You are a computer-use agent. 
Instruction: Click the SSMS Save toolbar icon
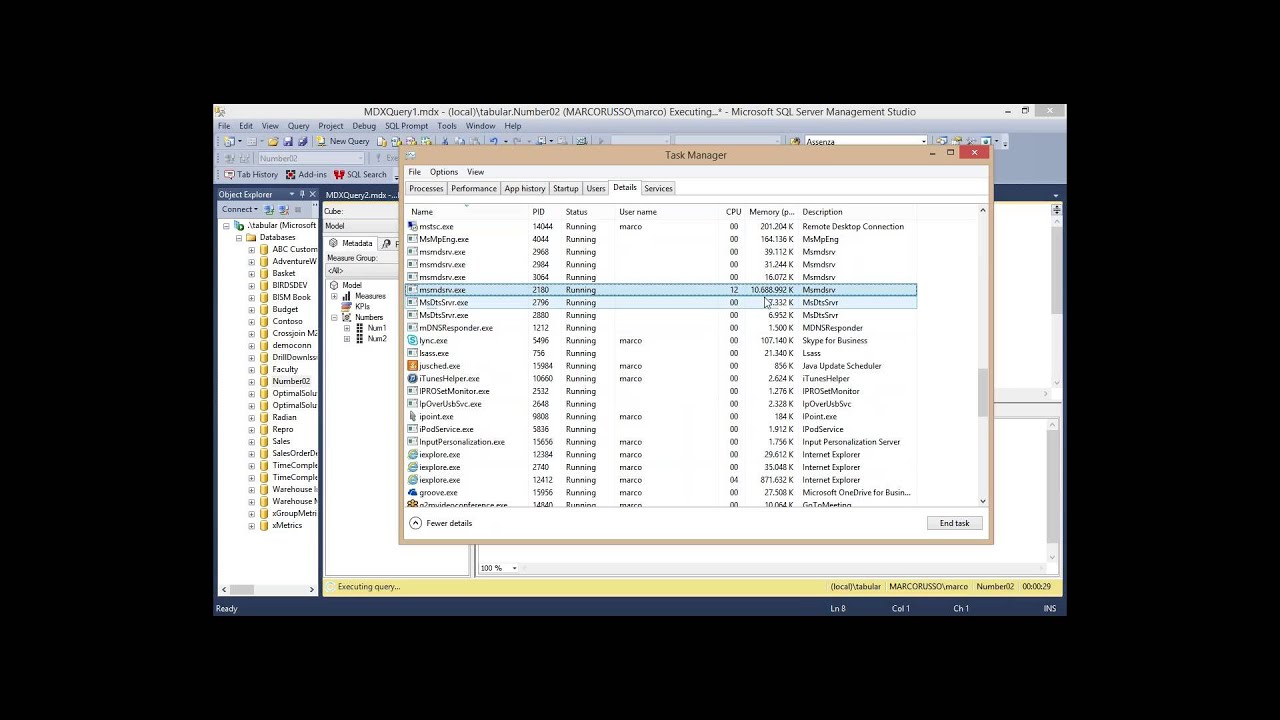coord(290,141)
